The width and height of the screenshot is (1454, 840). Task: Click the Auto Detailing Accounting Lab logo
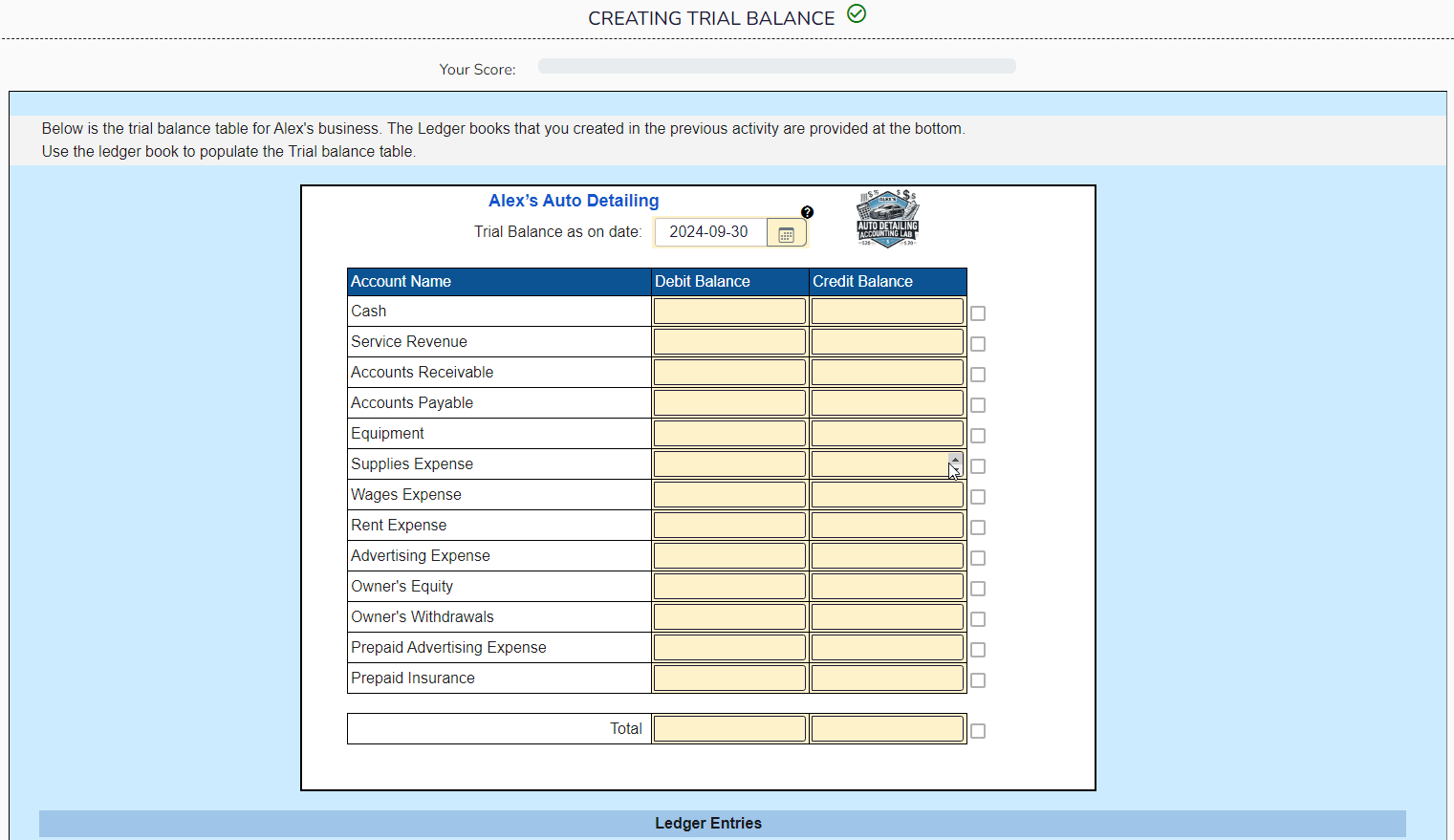[x=886, y=219]
